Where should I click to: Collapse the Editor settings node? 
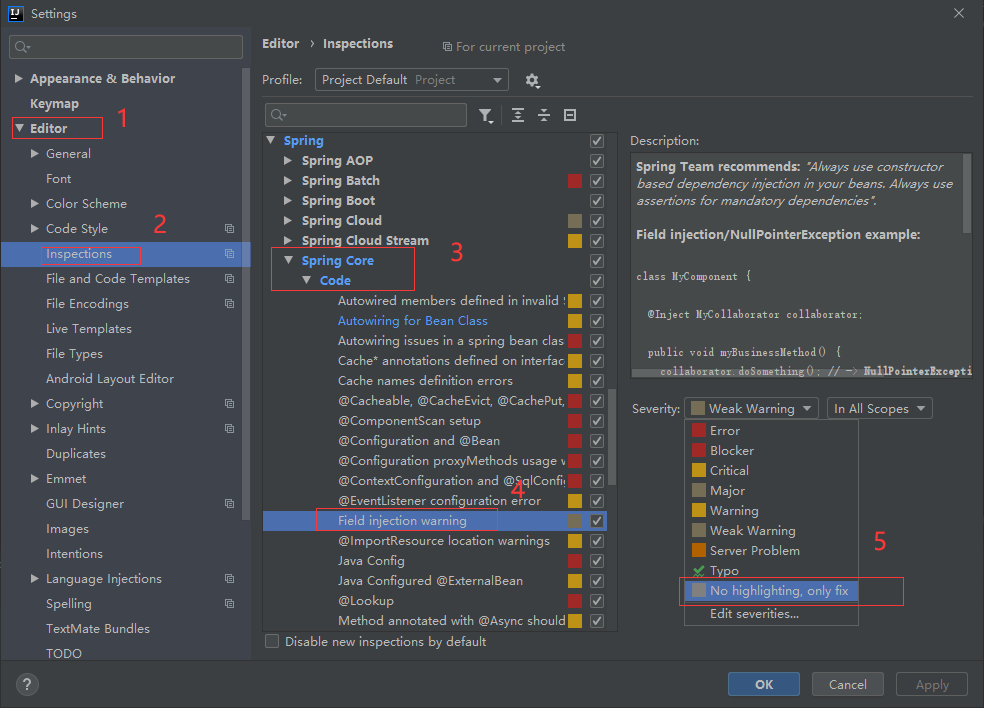(x=19, y=128)
